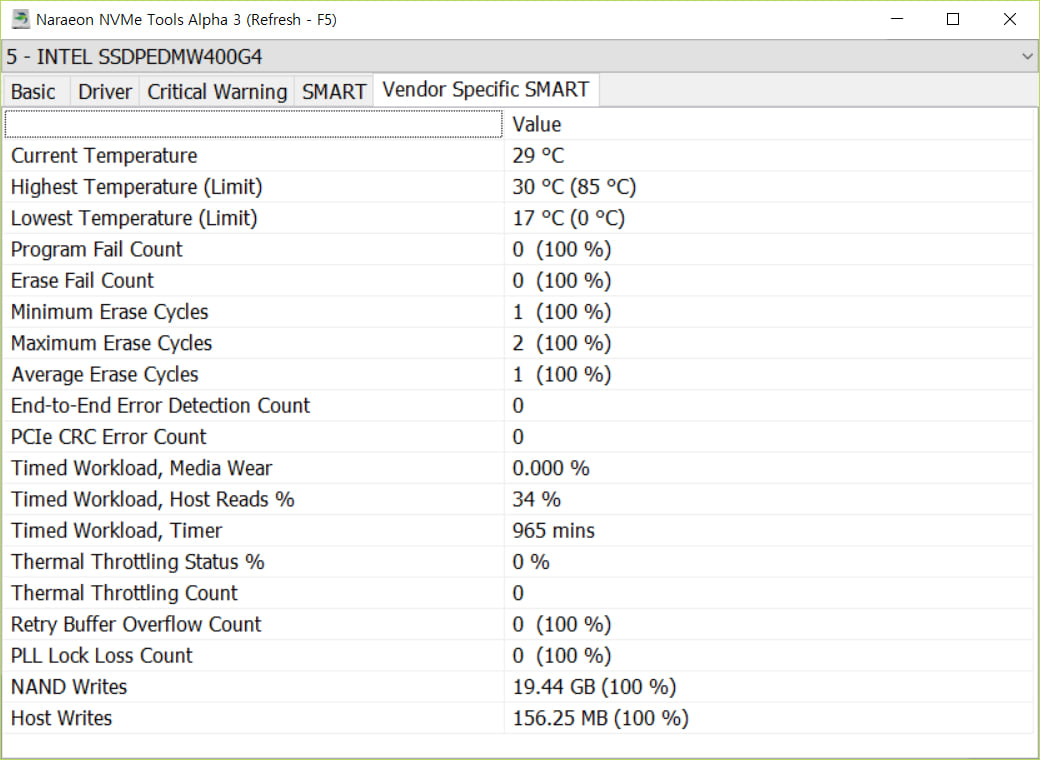The height and width of the screenshot is (760, 1040).
Task: Select the Erase Fail Count row label
Action: point(82,281)
